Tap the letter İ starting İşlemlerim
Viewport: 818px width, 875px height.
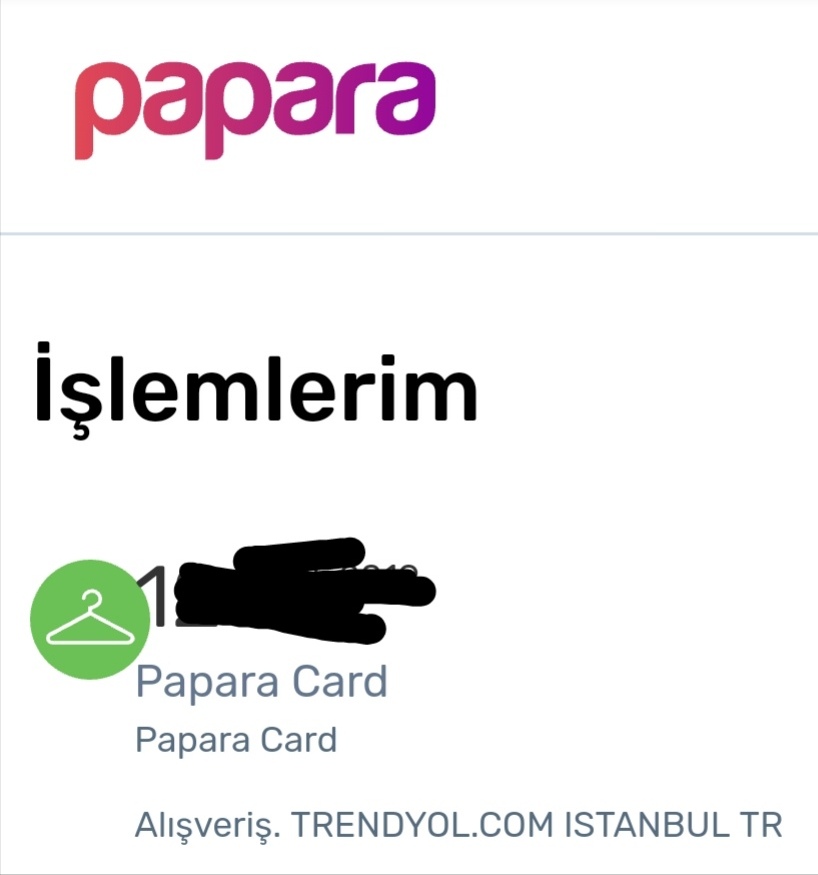point(46,381)
